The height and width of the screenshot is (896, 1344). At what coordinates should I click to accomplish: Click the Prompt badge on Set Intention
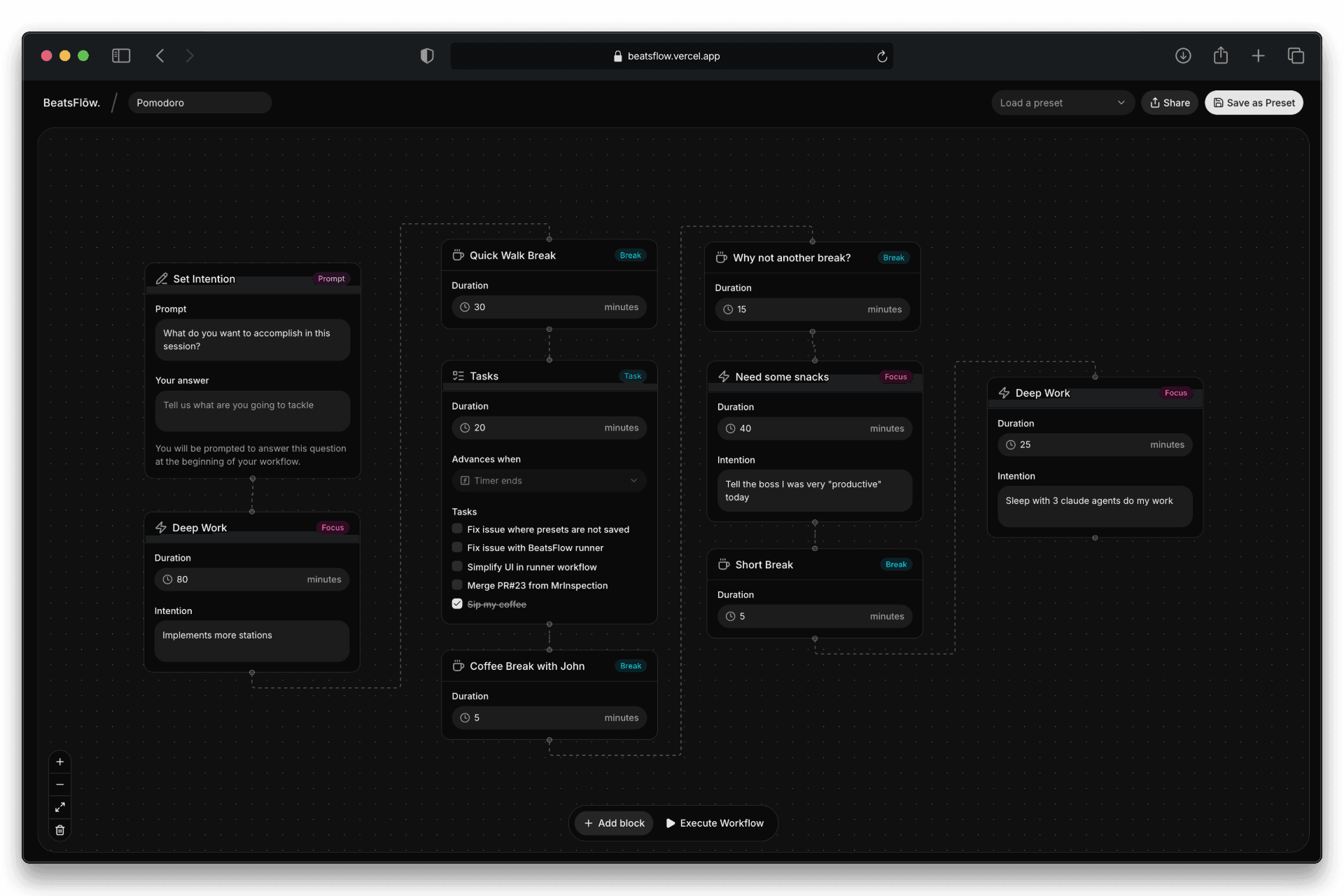331,279
